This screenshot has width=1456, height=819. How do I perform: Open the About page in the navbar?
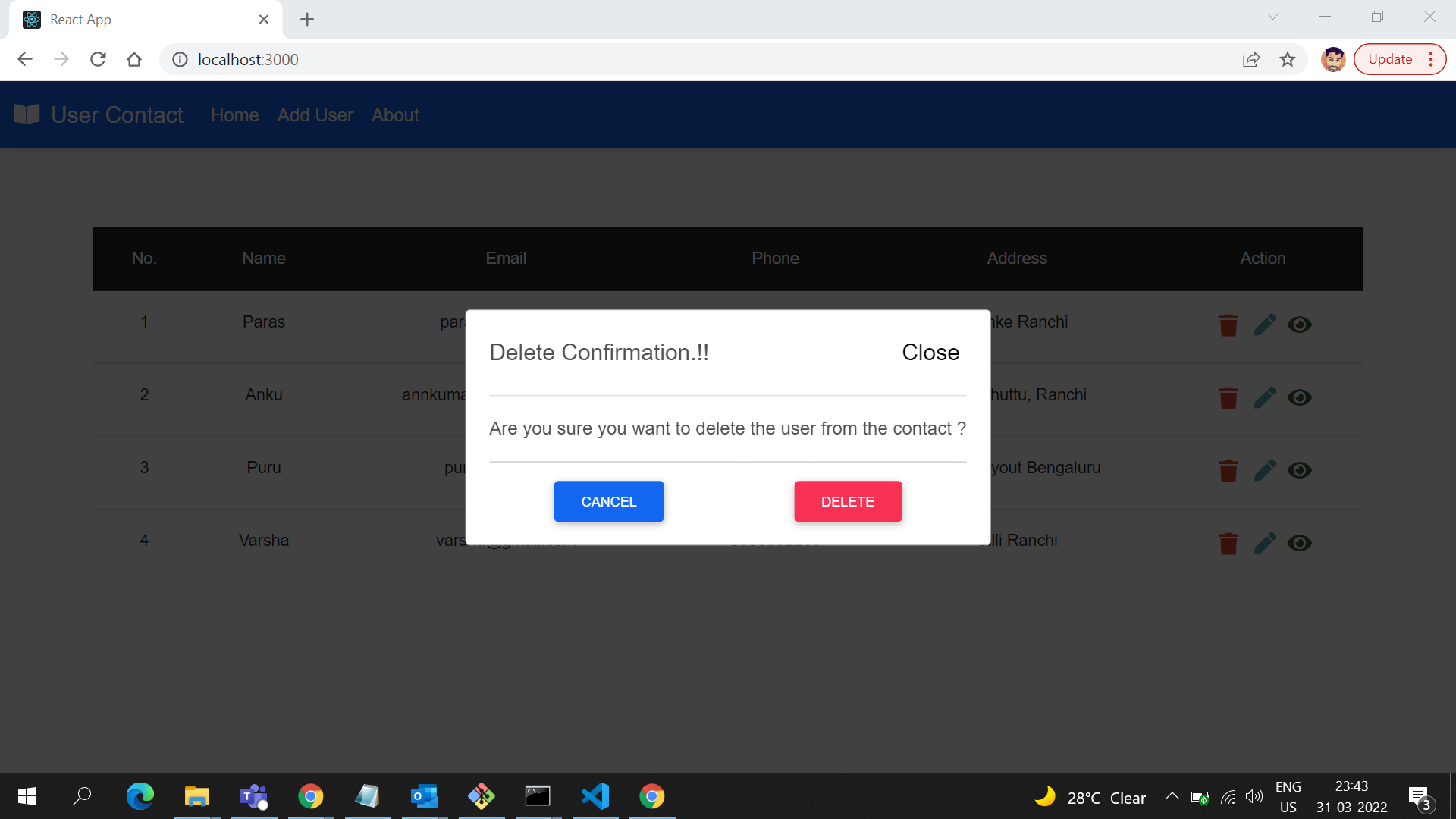395,115
